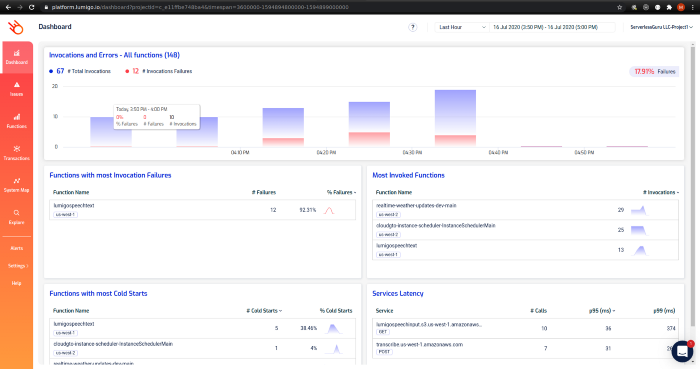
Task: Open Alerts in the sidebar
Action: coord(17,248)
